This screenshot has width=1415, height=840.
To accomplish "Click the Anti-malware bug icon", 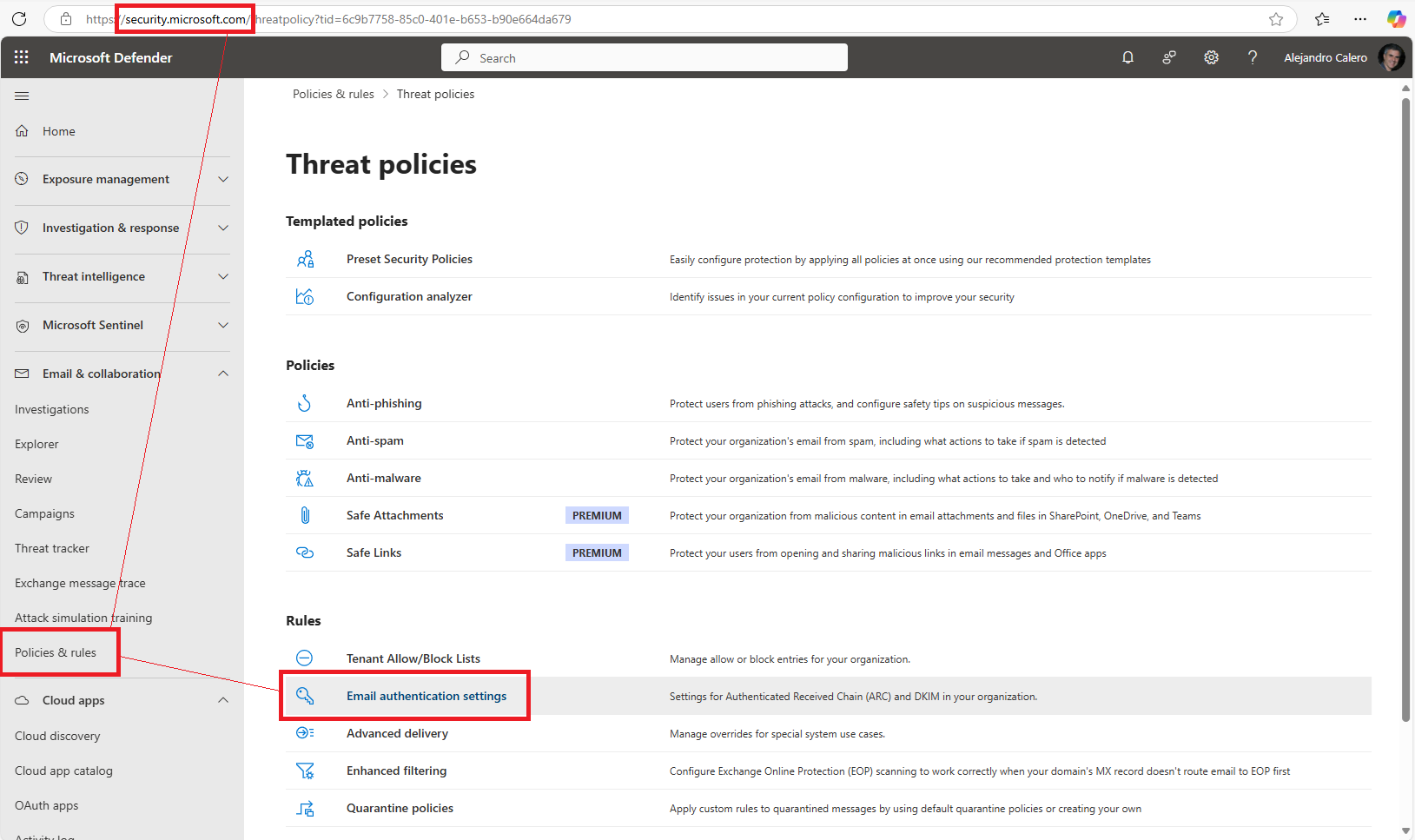I will coord(305,478).
